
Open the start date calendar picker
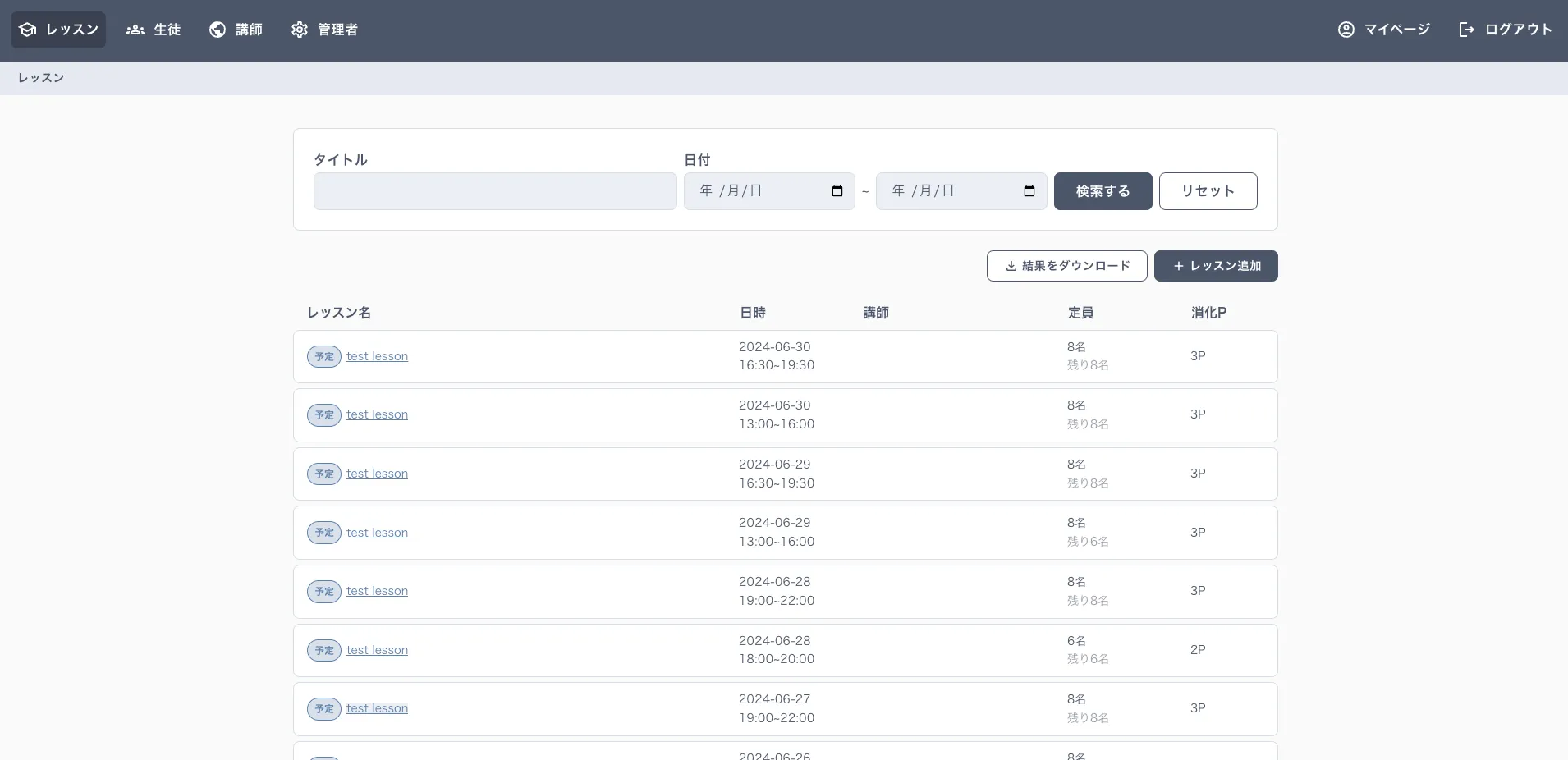(837, 191)
